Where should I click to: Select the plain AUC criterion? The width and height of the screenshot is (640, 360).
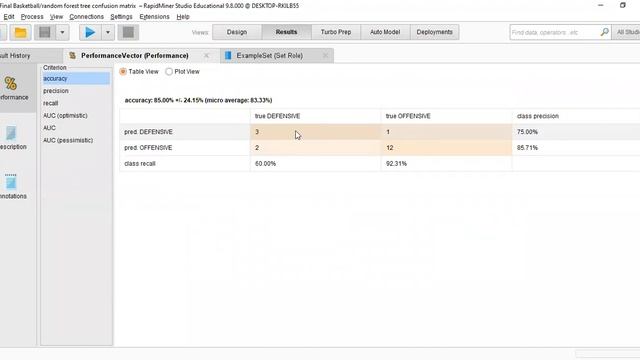click(x=49, y=128)
